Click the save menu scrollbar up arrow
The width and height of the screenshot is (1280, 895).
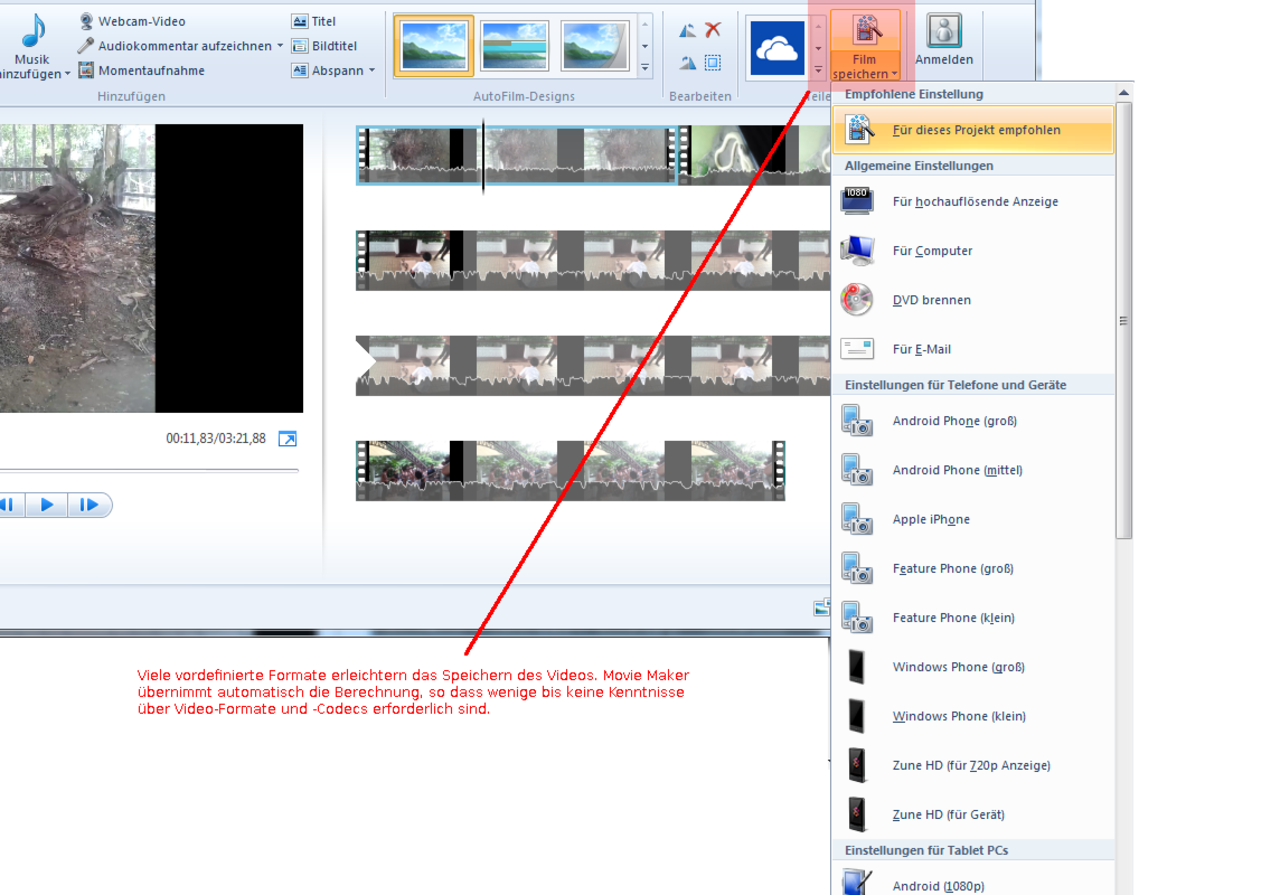[1124, 92]
